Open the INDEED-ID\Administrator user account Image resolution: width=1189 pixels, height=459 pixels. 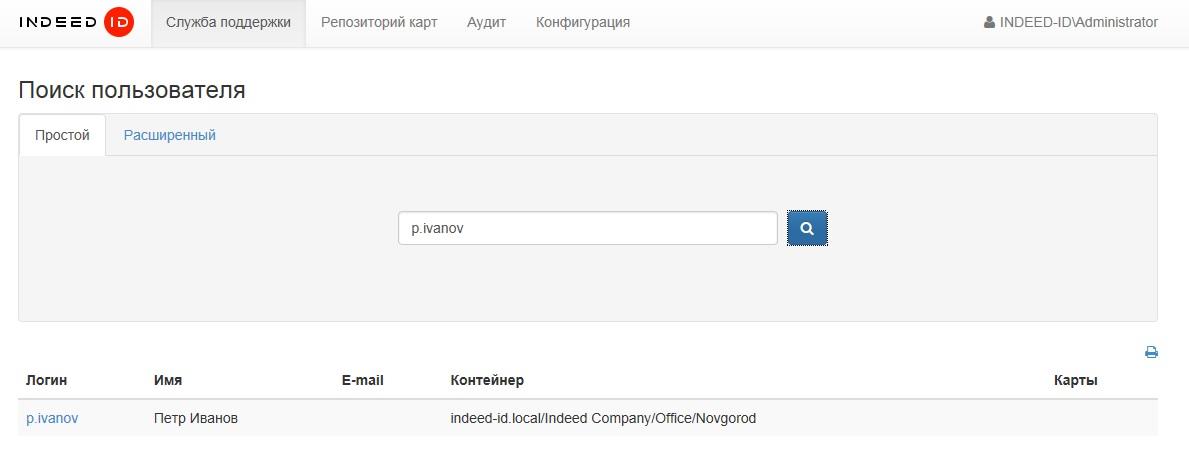(1071, 22)
